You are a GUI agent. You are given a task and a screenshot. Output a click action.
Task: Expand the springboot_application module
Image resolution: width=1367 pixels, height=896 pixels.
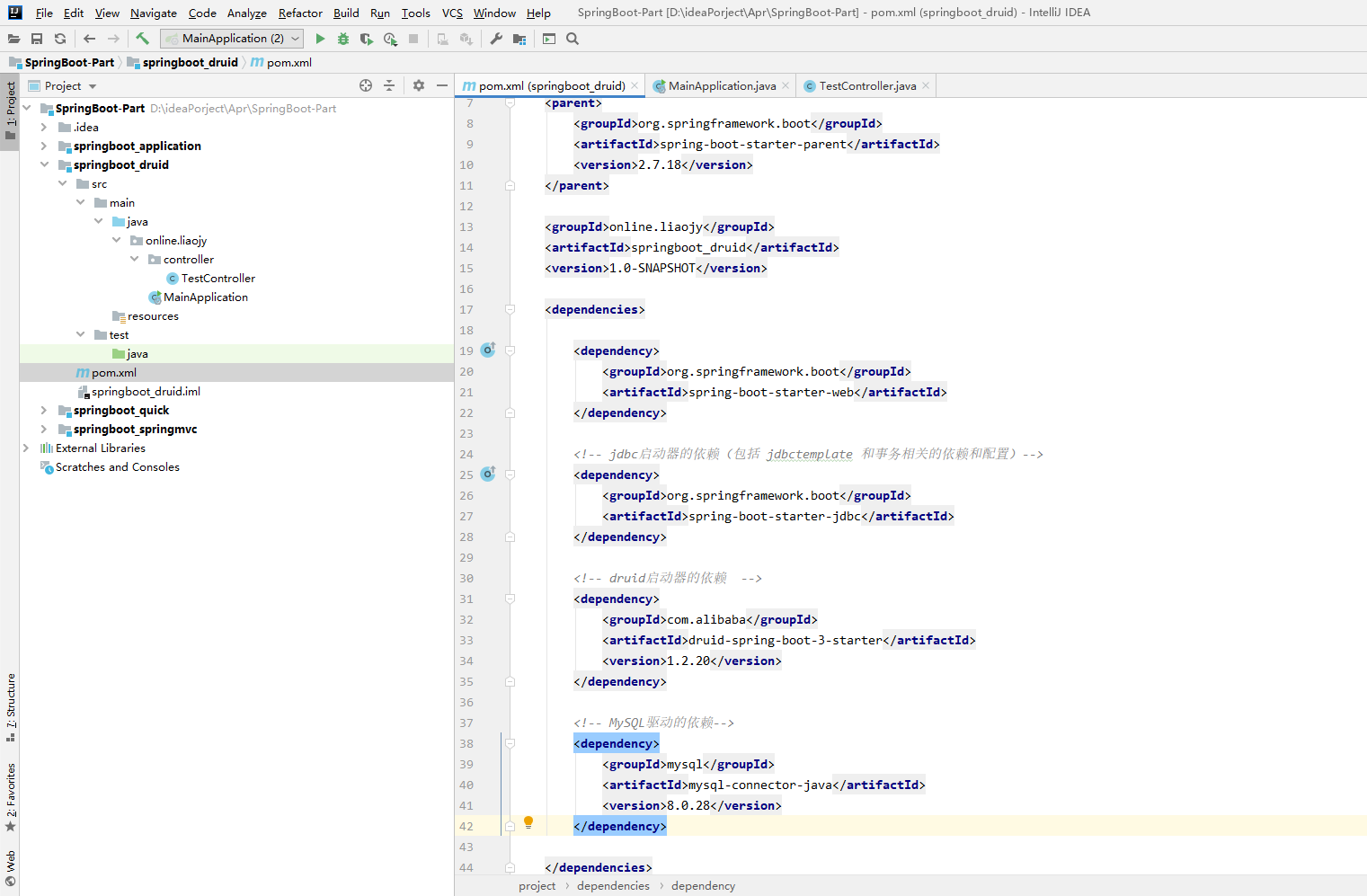(x=44, y=146)
